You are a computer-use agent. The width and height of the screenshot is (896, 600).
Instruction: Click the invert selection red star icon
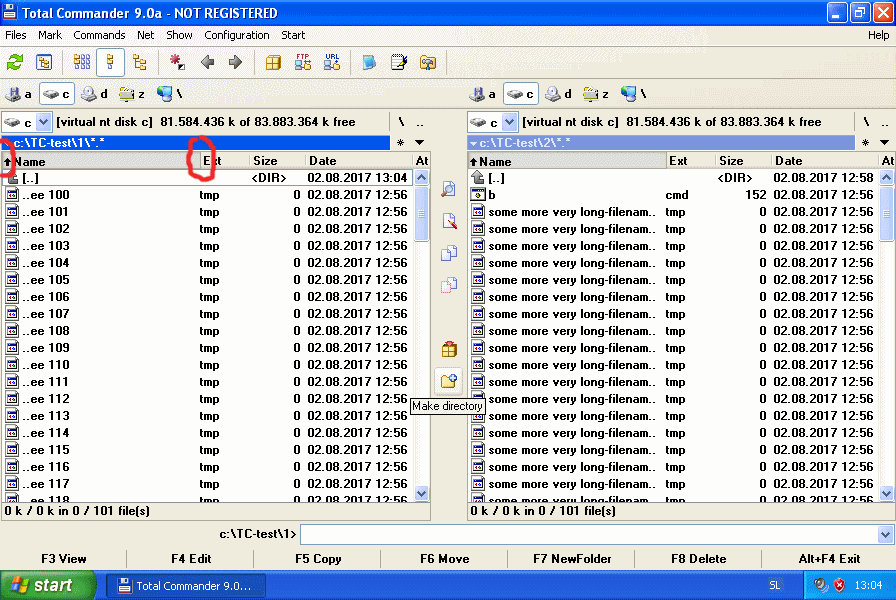pyautogui.click(x=177, y=62)
